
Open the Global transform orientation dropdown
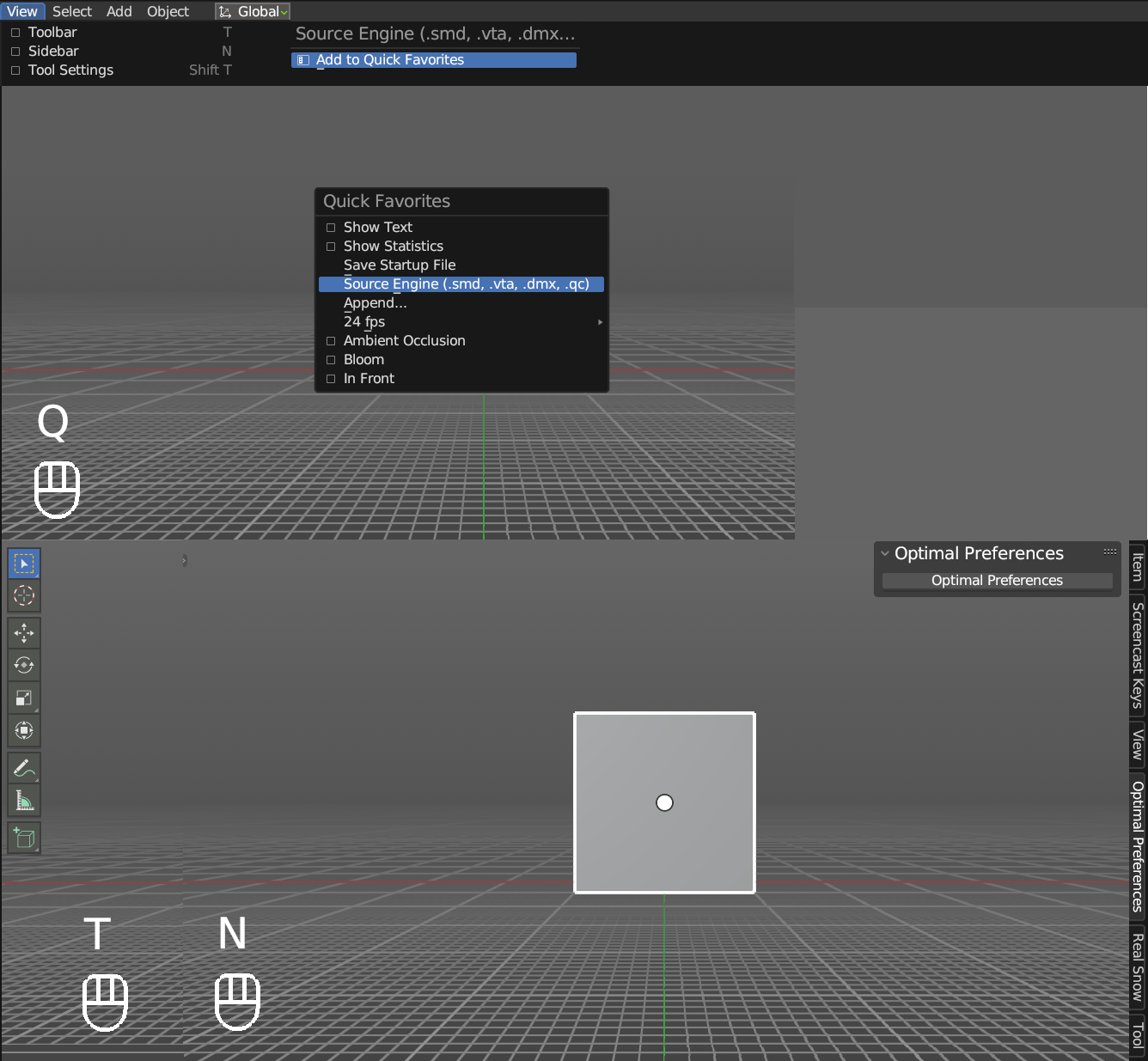click(x=253, y=11)
